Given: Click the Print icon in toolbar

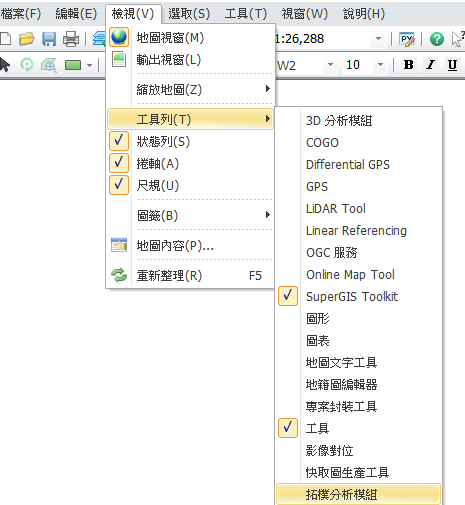Looking at the screenshot, I should [71, 39].
